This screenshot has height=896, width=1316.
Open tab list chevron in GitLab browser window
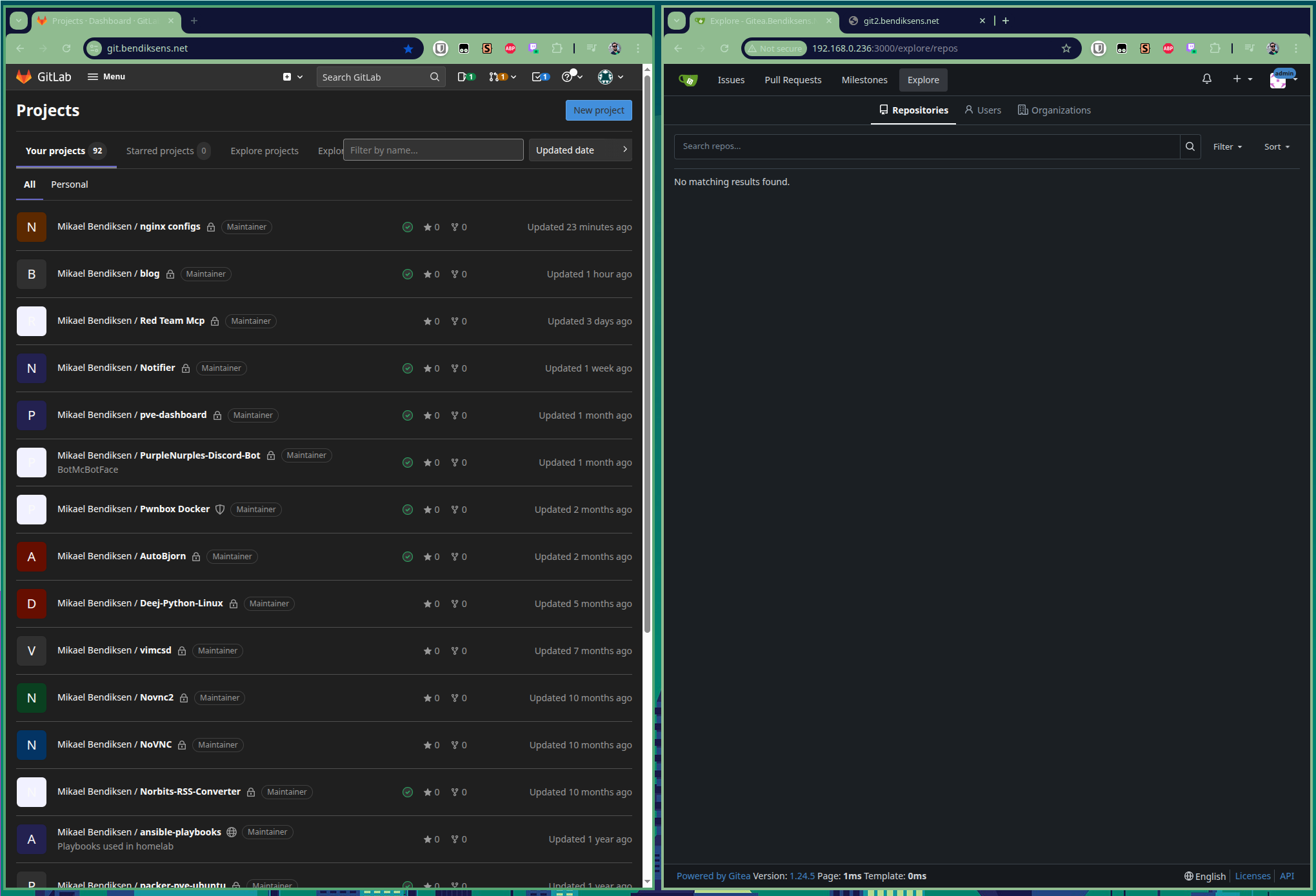pyautogui.click(x=19, y=21)
